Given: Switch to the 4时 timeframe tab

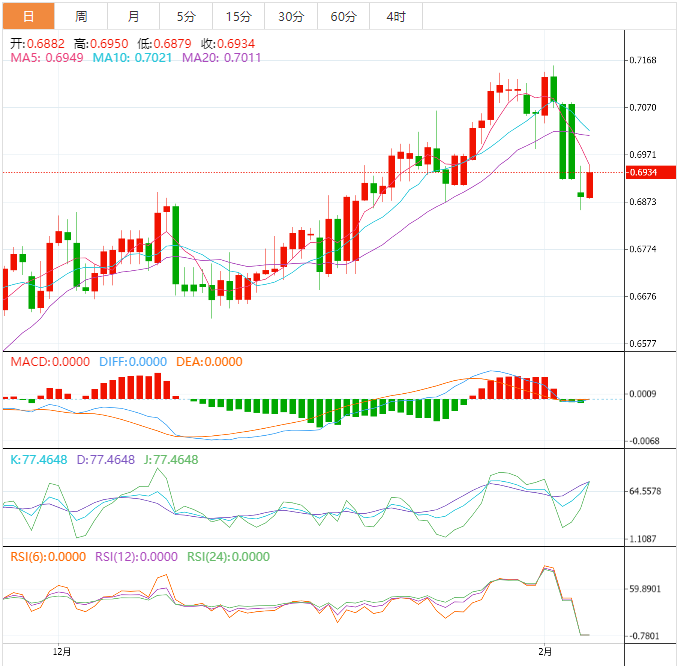Looking at the screenshot, I should click(395, 16).
